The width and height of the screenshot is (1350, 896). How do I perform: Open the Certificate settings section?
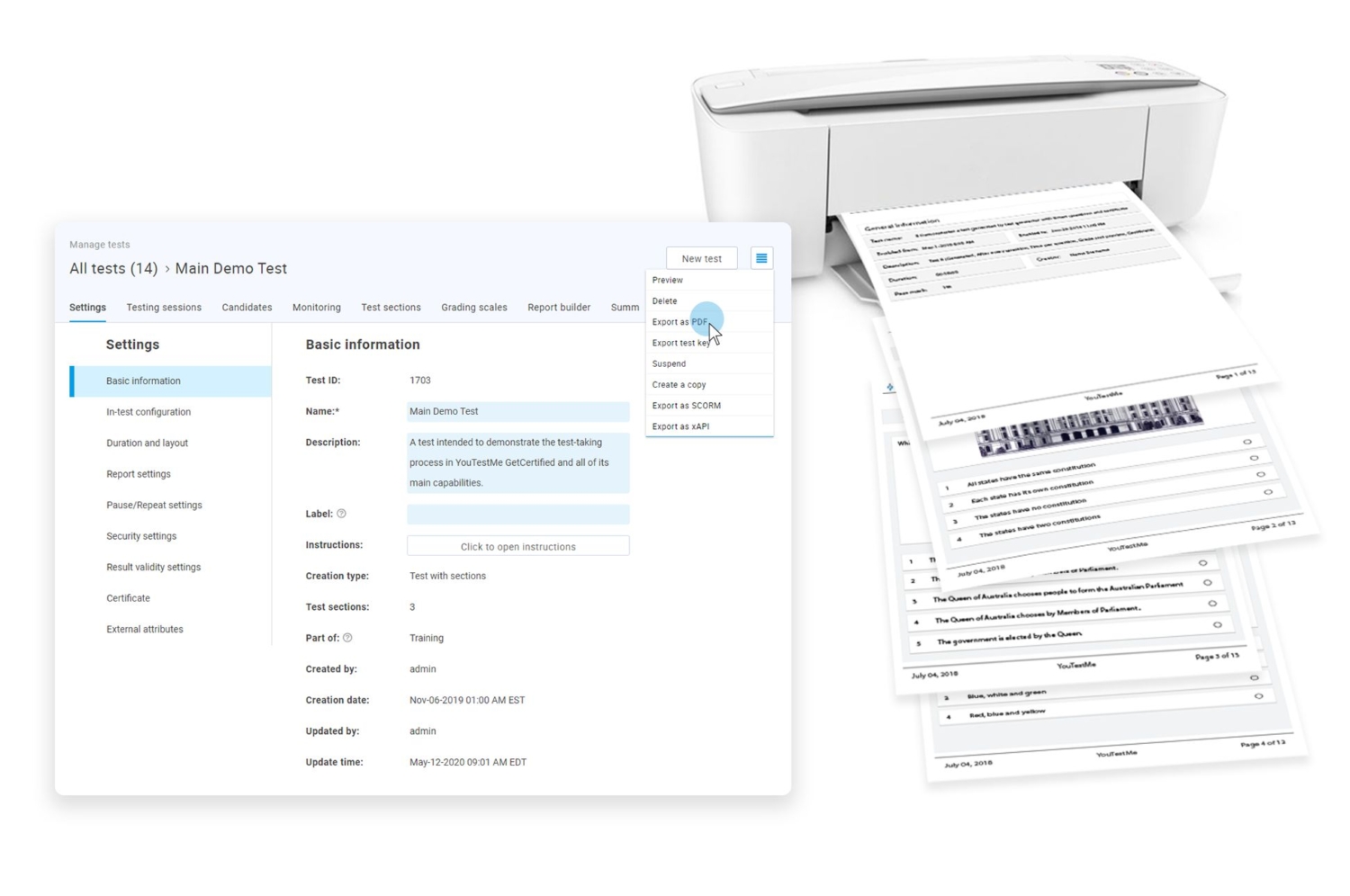[x=128, y=597]
